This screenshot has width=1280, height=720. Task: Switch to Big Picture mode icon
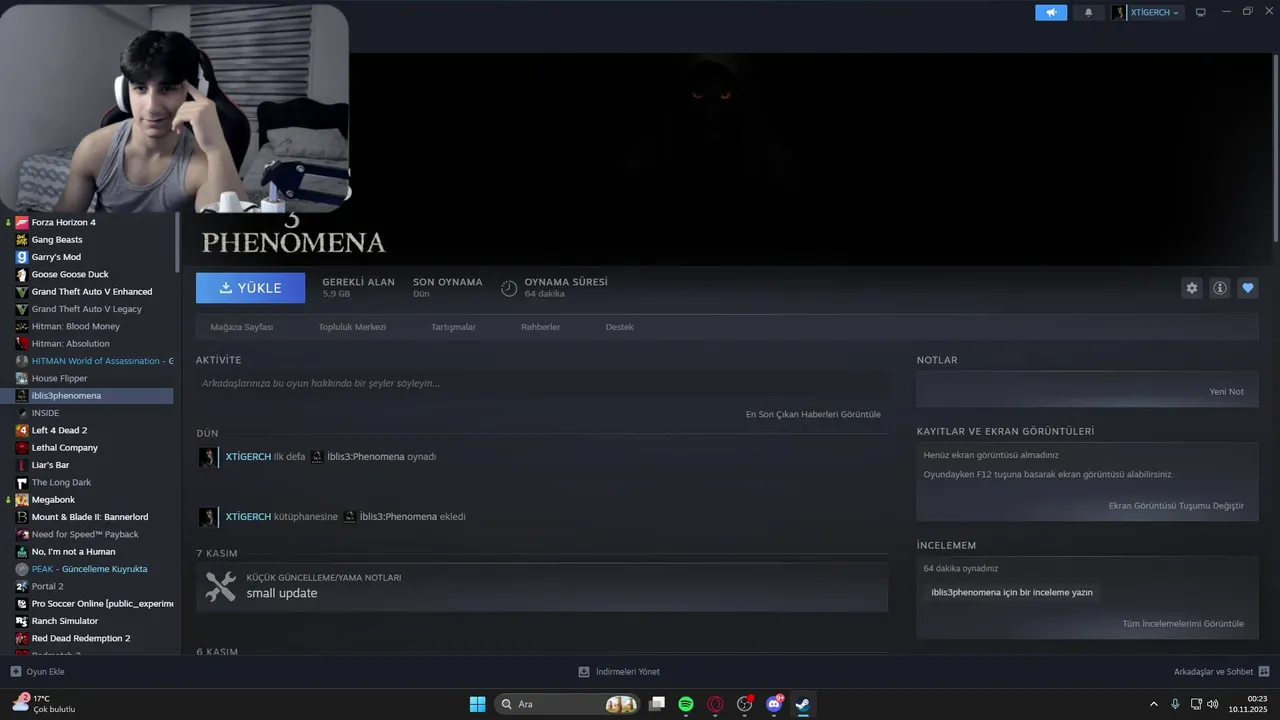[1201, 13]
